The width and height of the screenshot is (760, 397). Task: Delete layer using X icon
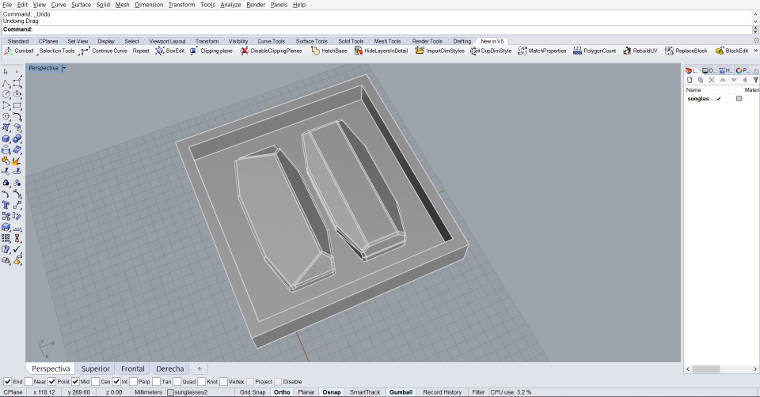(x=712, y=80)
